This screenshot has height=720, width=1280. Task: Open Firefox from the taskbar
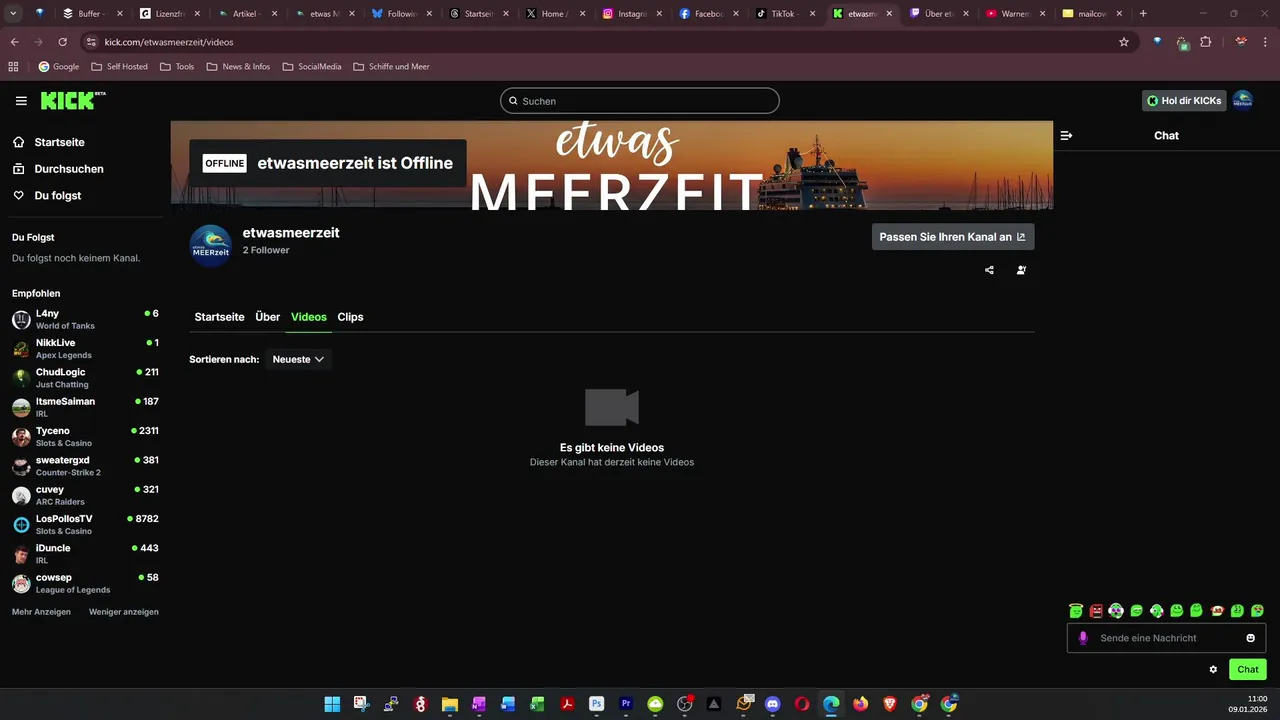[x=860, y=704]
